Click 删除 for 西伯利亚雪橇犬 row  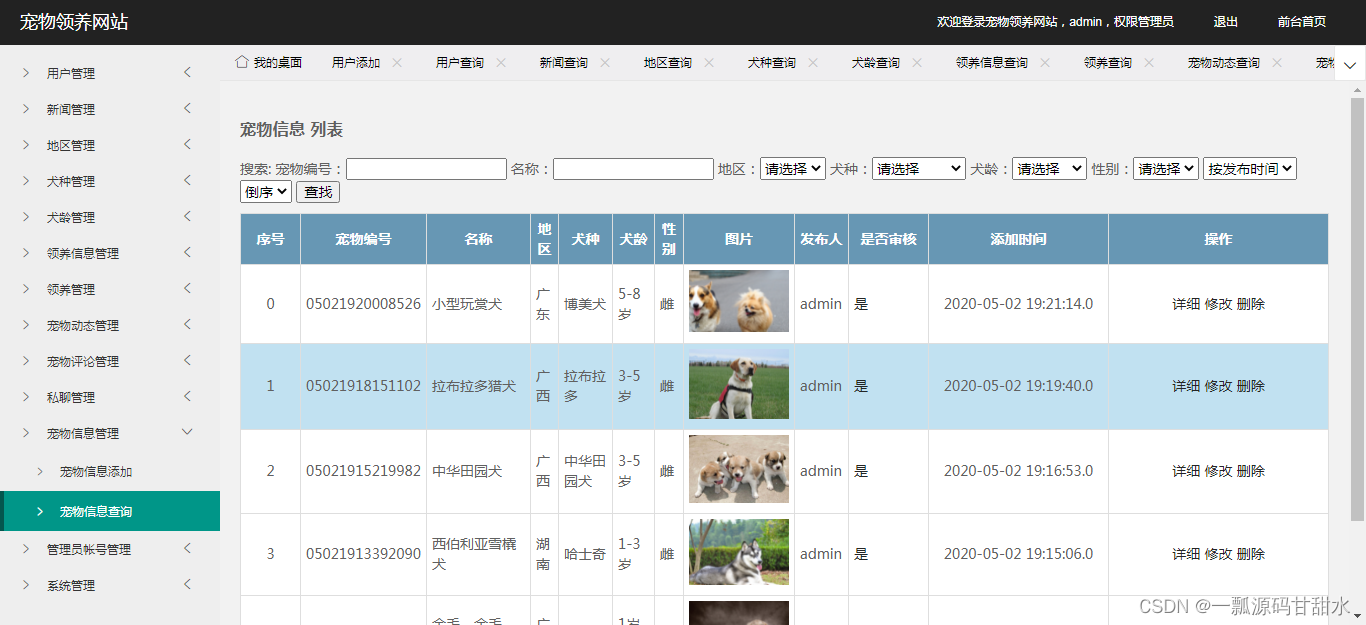1251,554
